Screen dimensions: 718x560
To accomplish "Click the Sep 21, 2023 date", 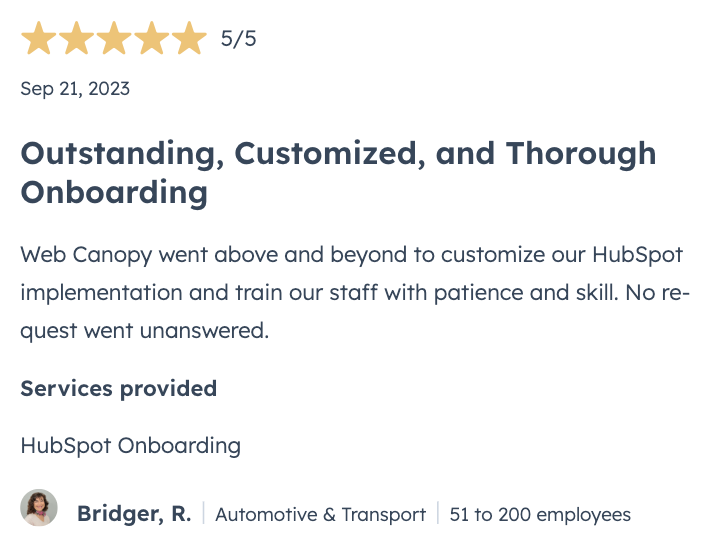I will [x=75, y=89].
